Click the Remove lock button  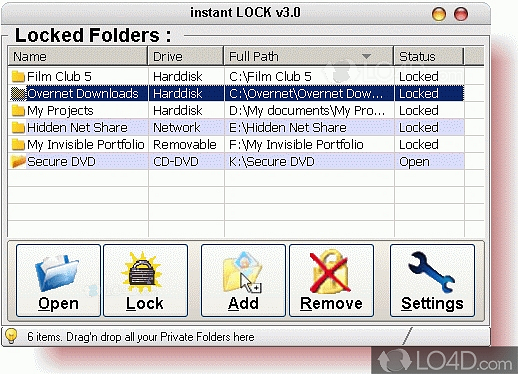331,280
